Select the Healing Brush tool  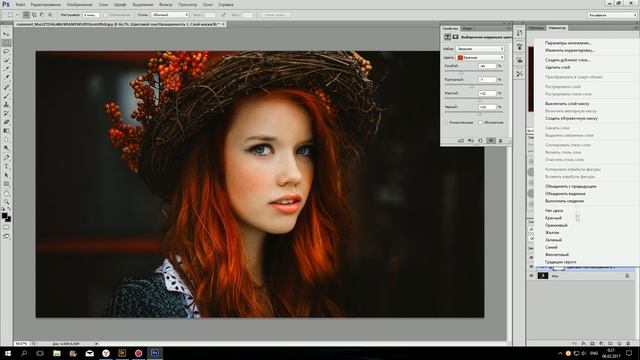coord(6,87)
